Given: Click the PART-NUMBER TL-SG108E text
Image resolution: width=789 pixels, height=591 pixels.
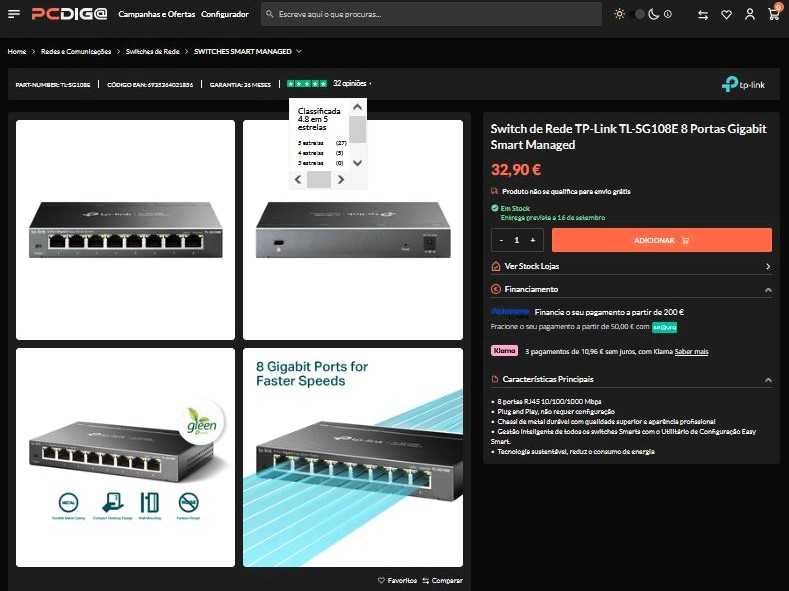Looking at the screenshot, I should tap(53, 85).
